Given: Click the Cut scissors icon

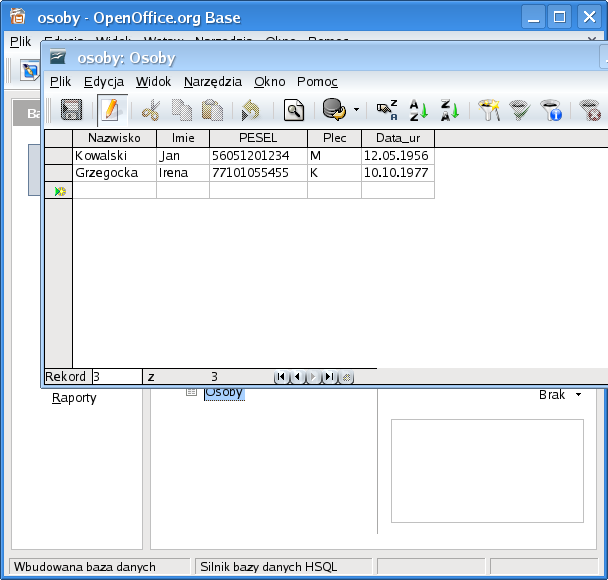Looking at the screenshot, I should [151, 110].
